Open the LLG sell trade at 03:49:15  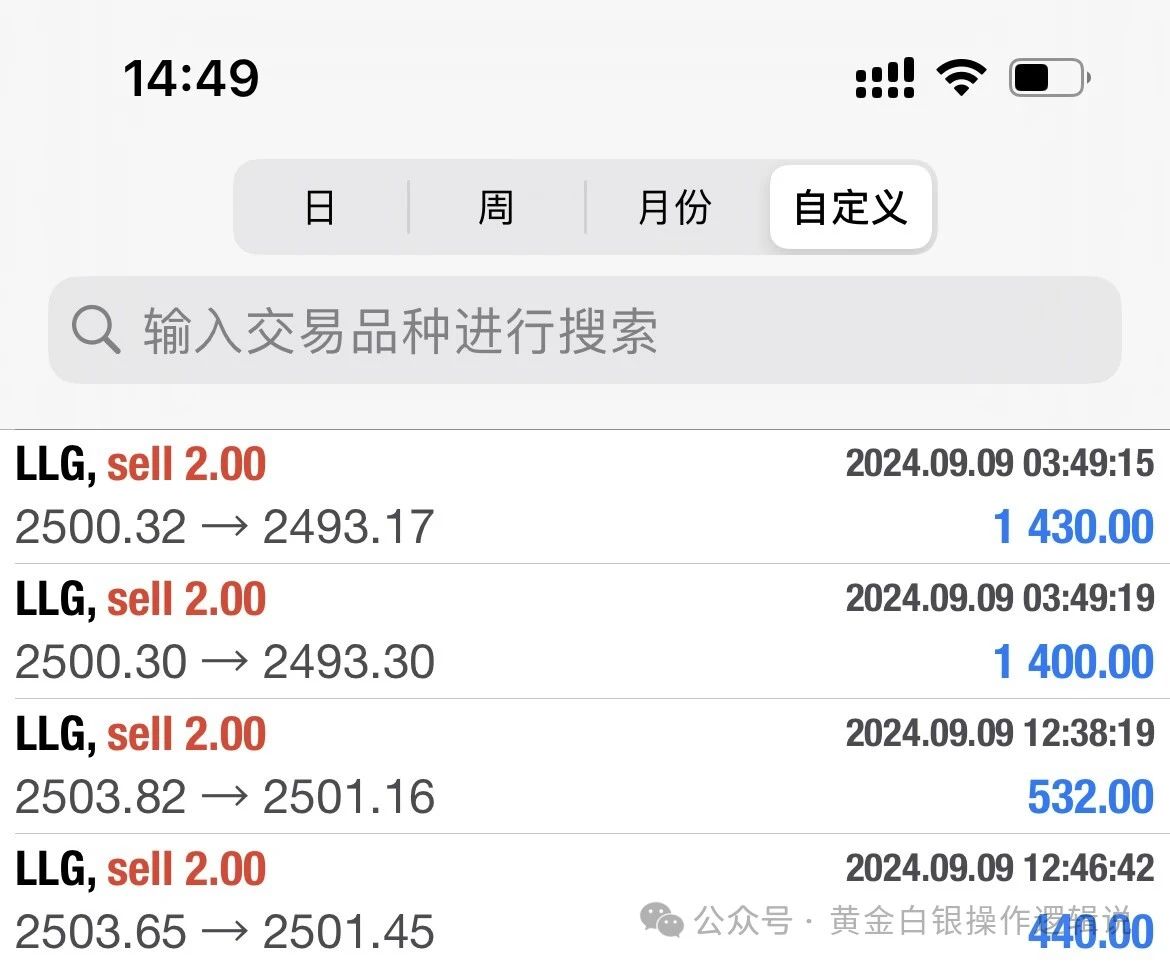[x=585, y=496]
